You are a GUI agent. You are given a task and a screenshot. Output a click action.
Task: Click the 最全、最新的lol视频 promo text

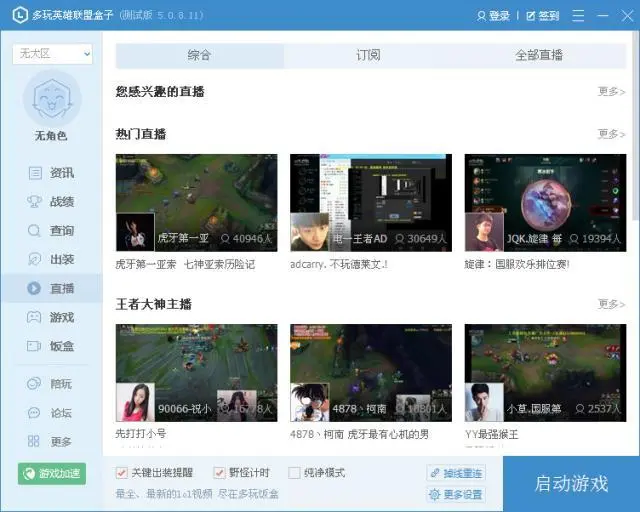pos(197,494)
